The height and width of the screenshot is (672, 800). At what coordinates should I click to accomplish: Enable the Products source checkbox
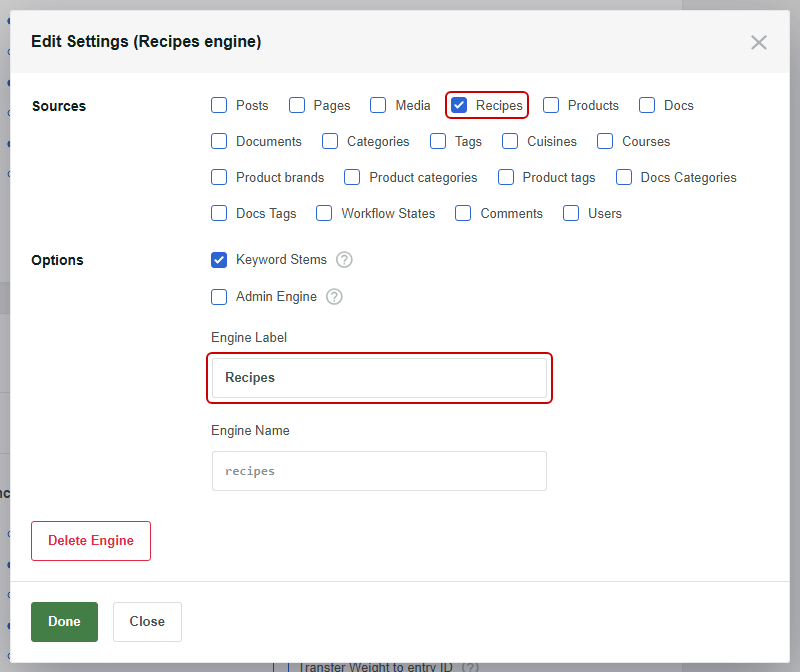click(x=551, y=105)
